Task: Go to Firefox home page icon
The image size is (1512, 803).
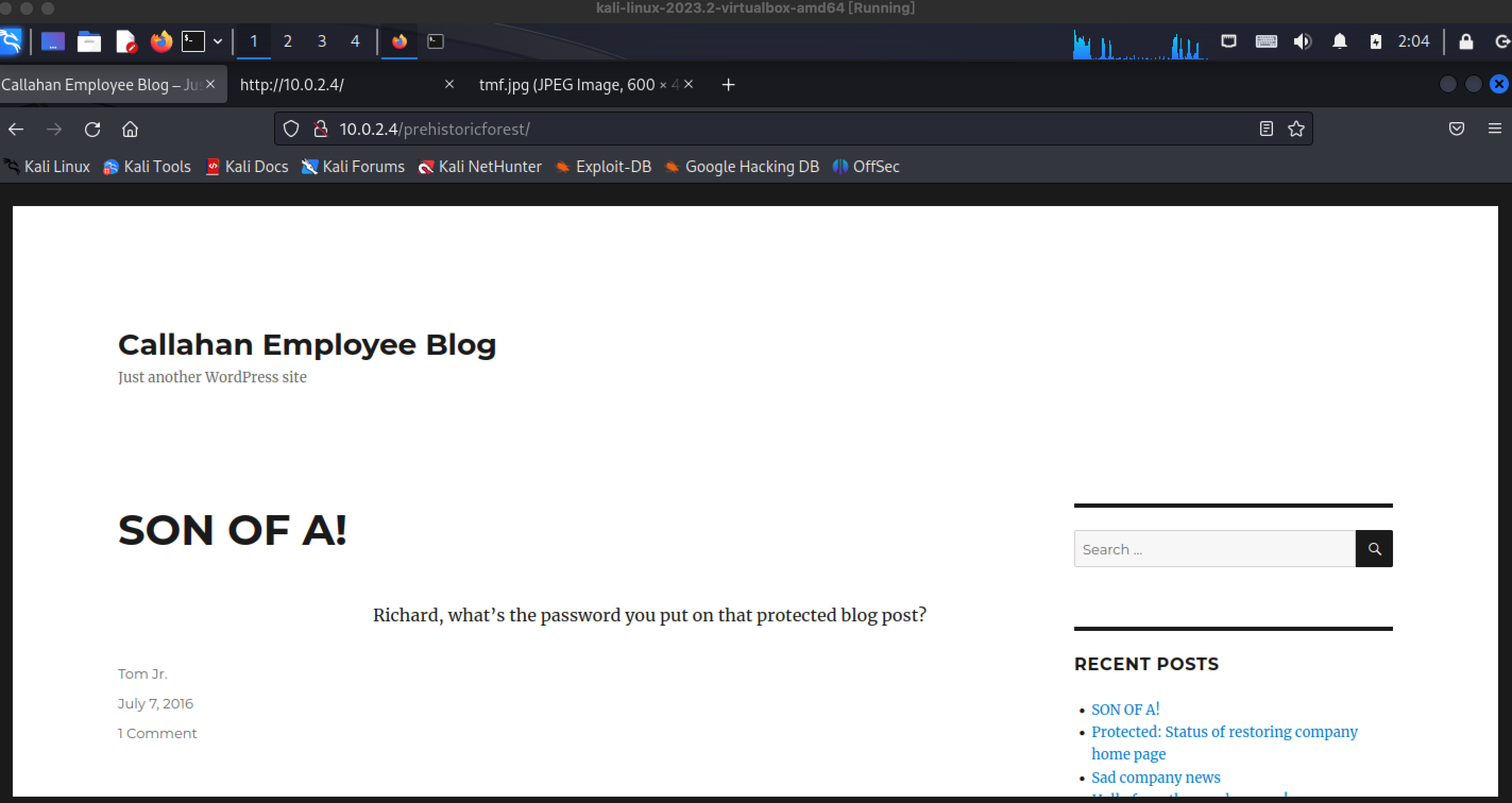Action: click(130, 129)
